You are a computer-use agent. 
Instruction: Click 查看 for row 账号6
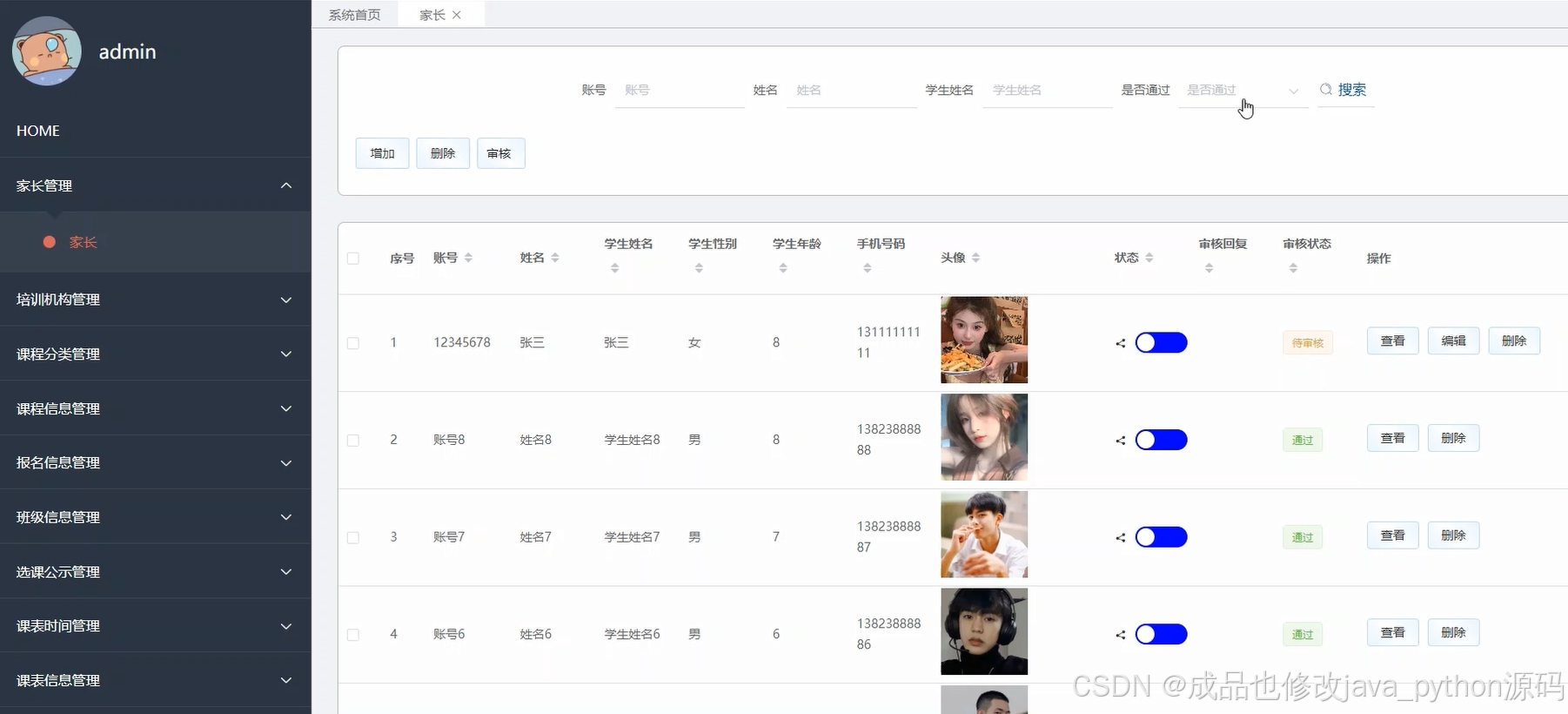[1393, 632]
